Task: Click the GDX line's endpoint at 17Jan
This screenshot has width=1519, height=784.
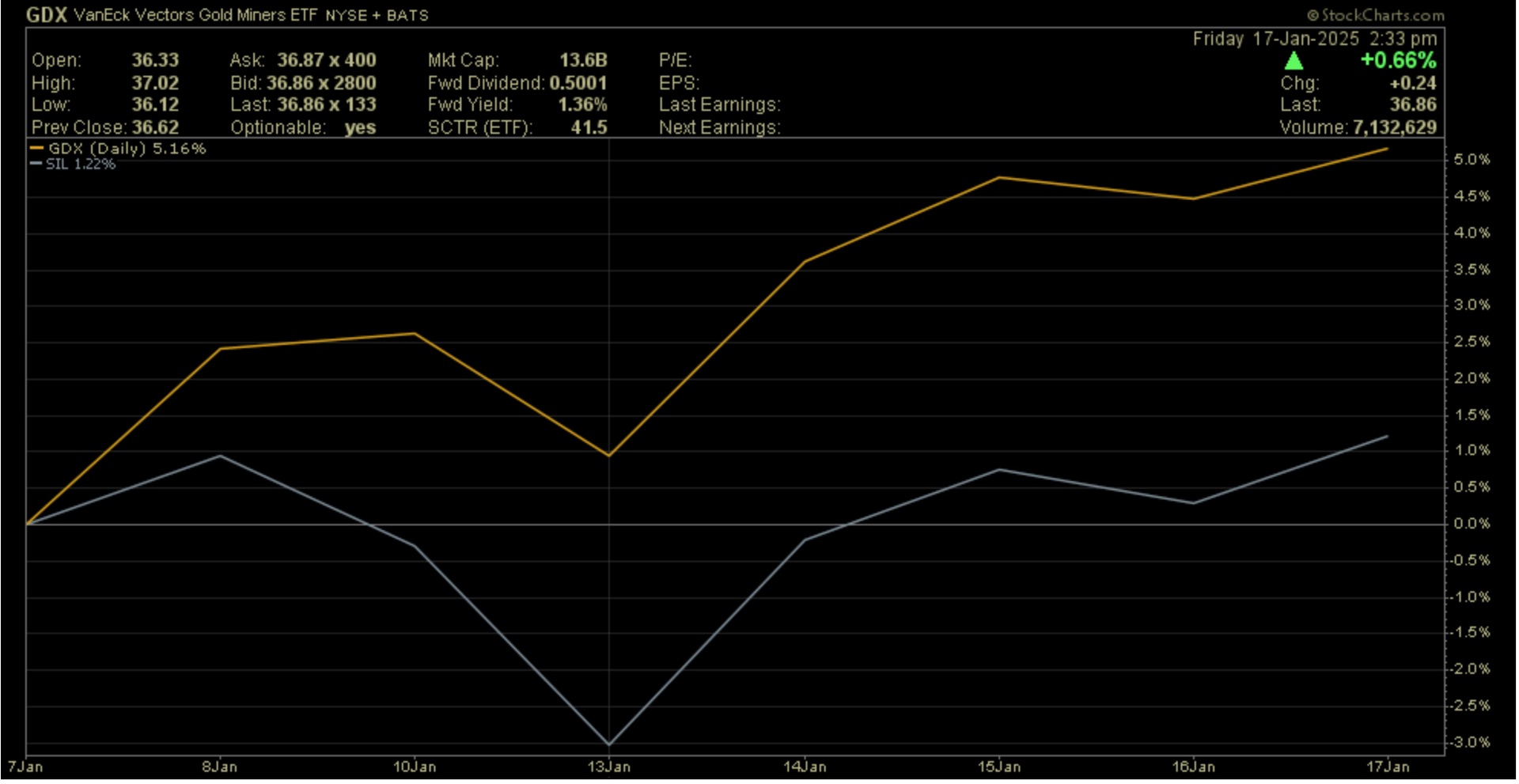Action: (1388, 148)
